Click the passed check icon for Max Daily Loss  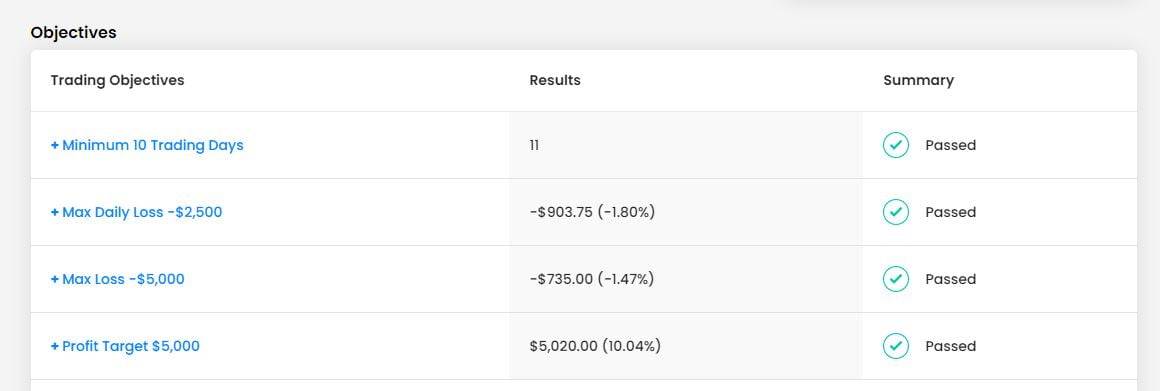[x=895, y=212]
